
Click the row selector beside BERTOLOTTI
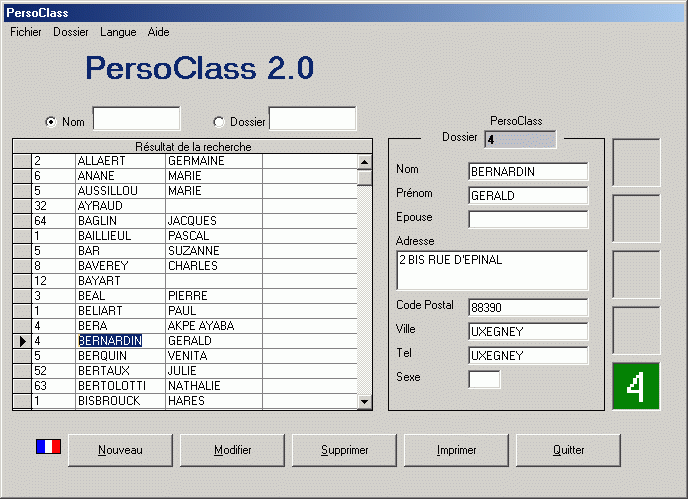22,386
